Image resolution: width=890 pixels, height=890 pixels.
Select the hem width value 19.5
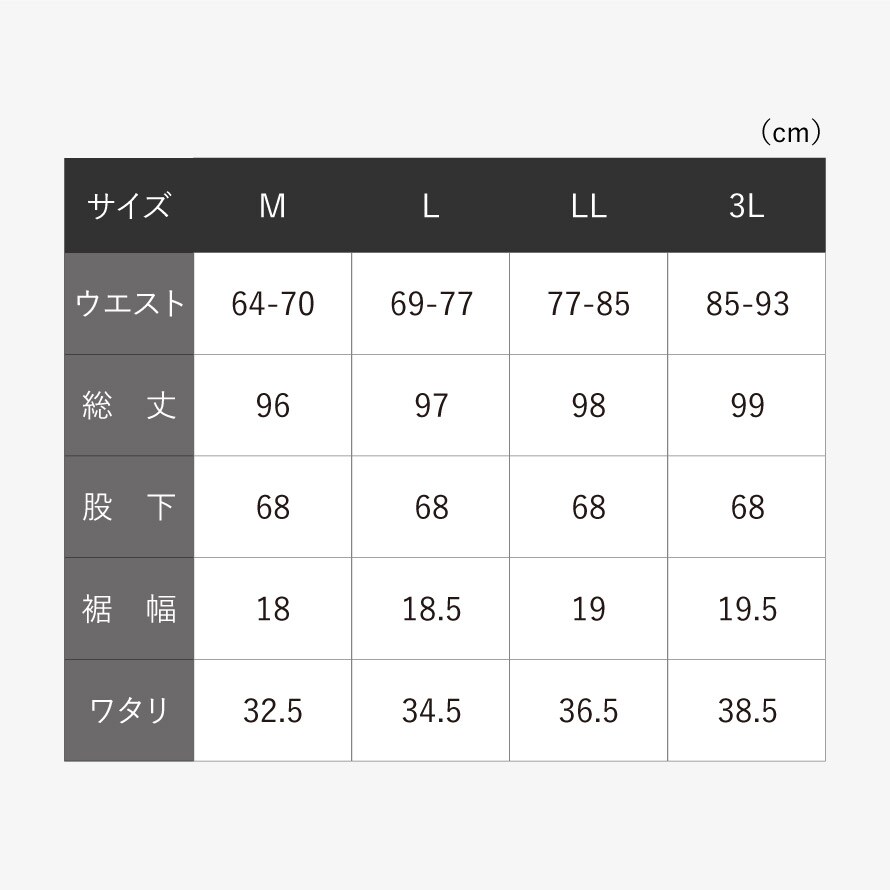coord(747,609)
